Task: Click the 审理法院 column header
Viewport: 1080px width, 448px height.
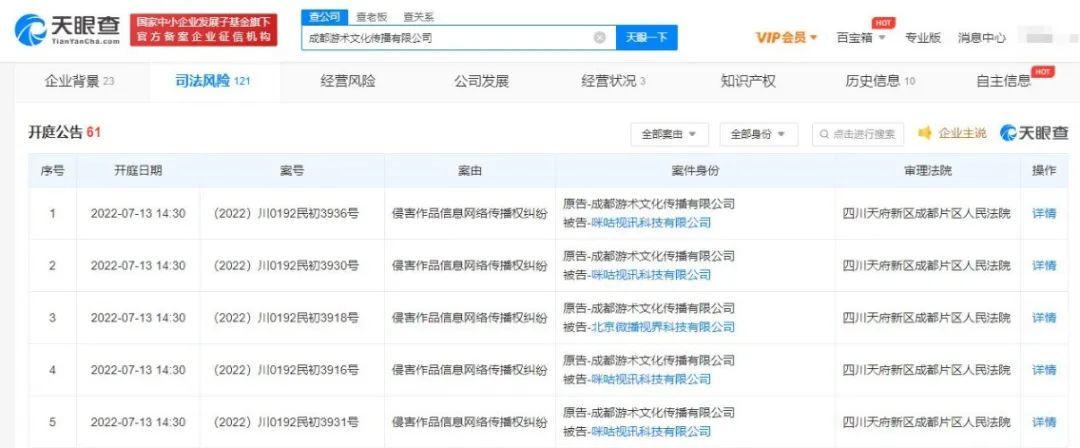Action: pyautogui.click(x=927, y=171)
